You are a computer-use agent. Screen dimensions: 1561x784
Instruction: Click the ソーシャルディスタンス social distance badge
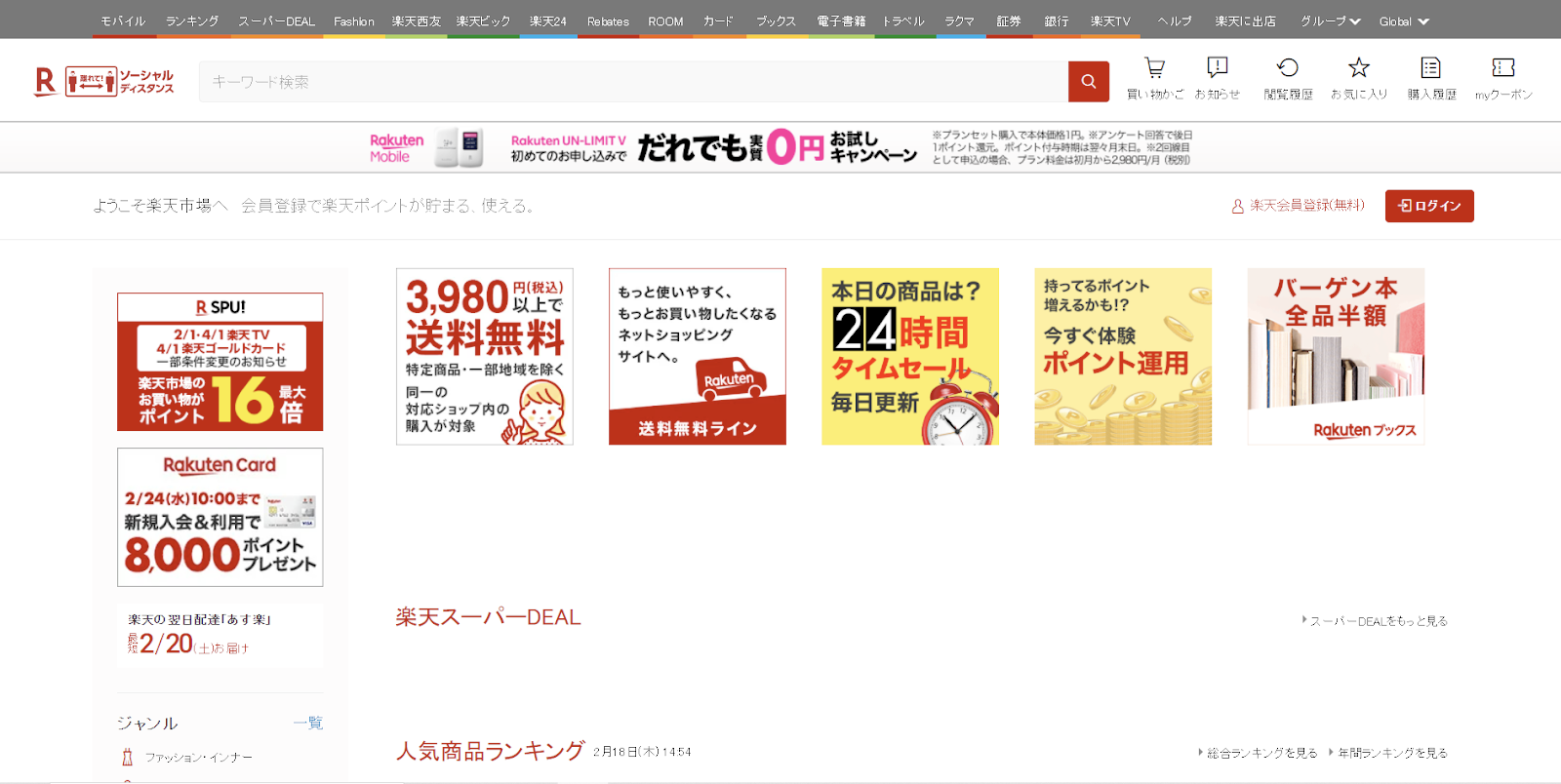coord(120,82)
